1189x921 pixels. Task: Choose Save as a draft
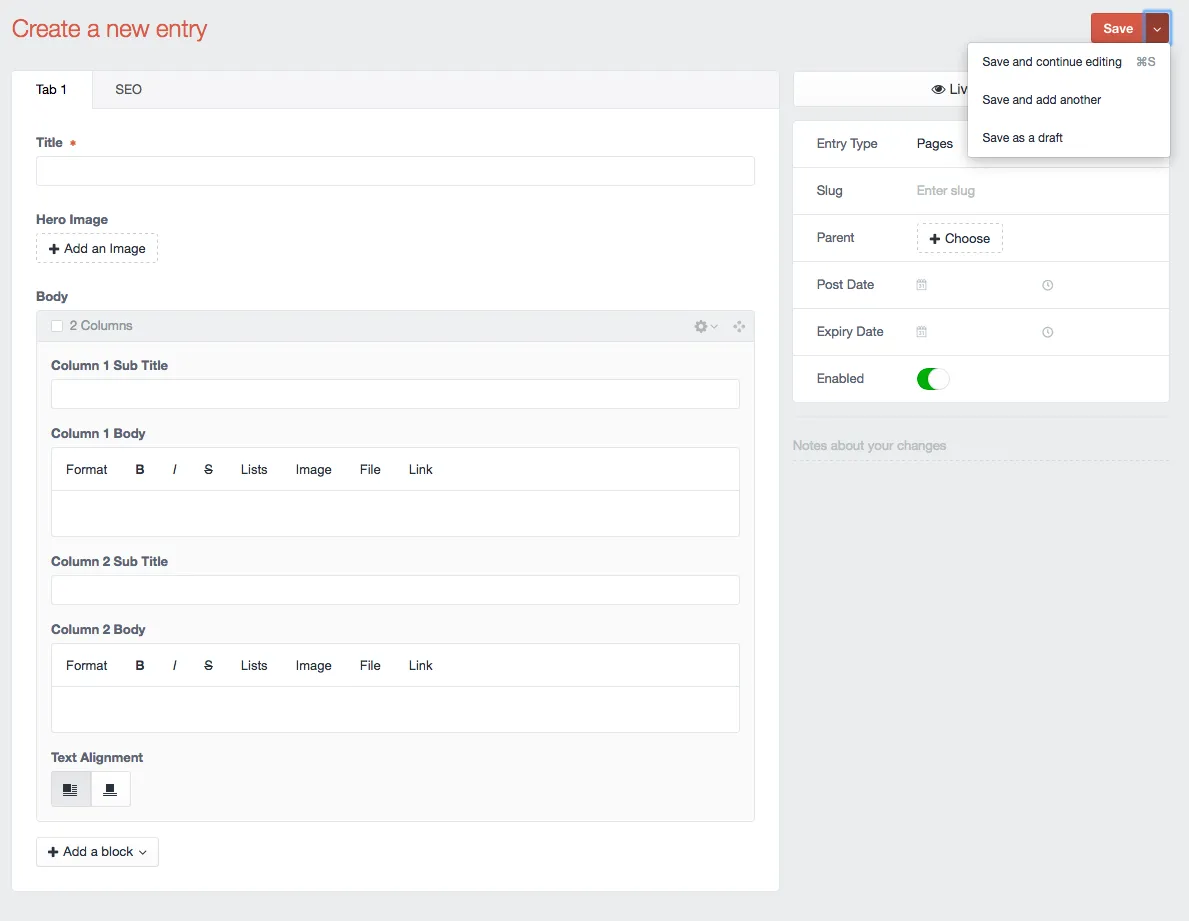click(1068, 138)
